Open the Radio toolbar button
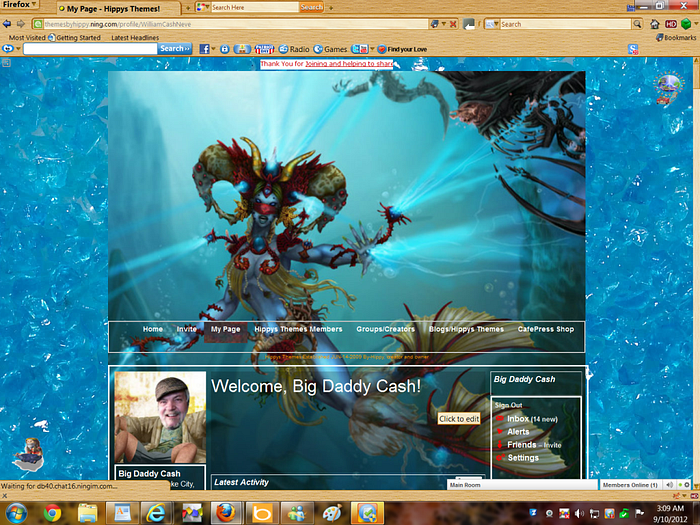The height and width of the screenshot is (525, 700). coord(294,48)
